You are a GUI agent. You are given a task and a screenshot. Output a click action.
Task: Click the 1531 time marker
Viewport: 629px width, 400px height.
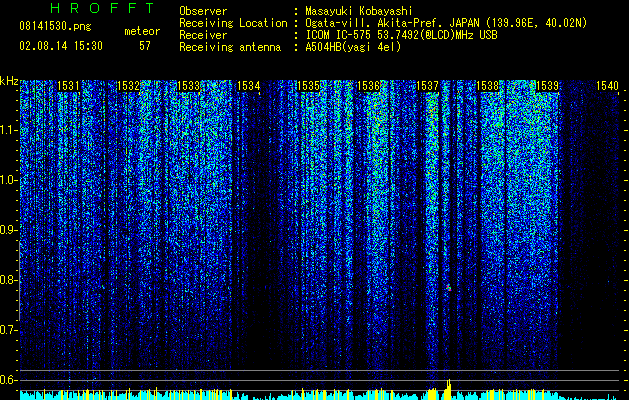click(68, 86)
